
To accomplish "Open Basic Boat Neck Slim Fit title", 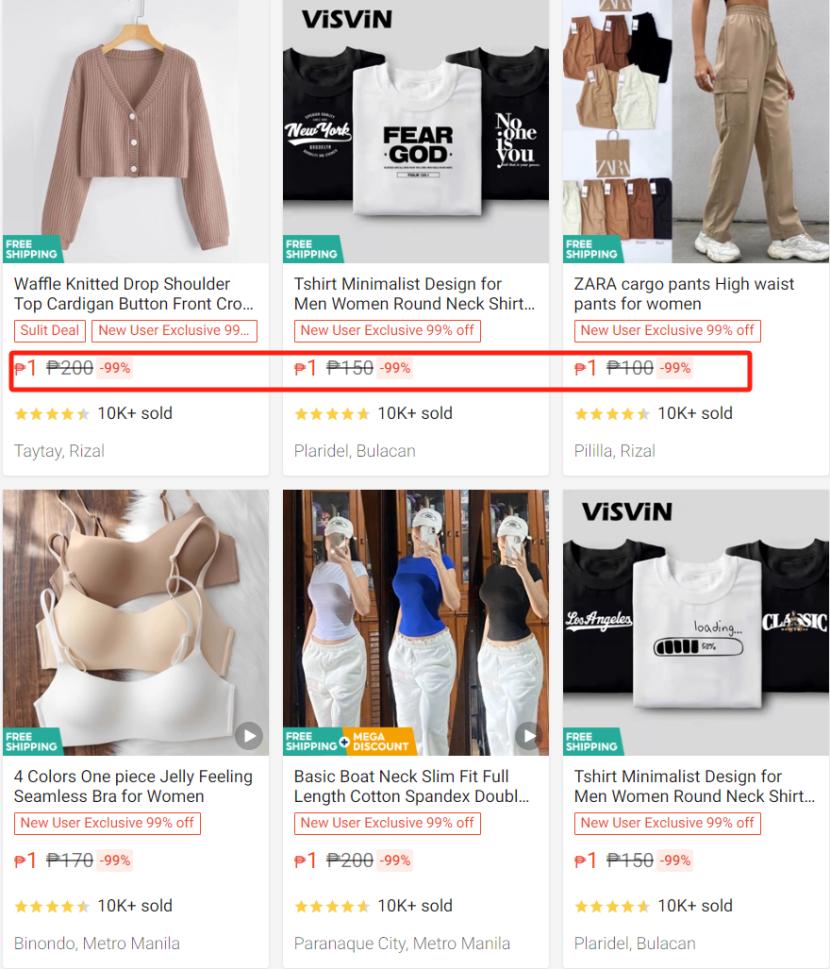I will (412, 786).
